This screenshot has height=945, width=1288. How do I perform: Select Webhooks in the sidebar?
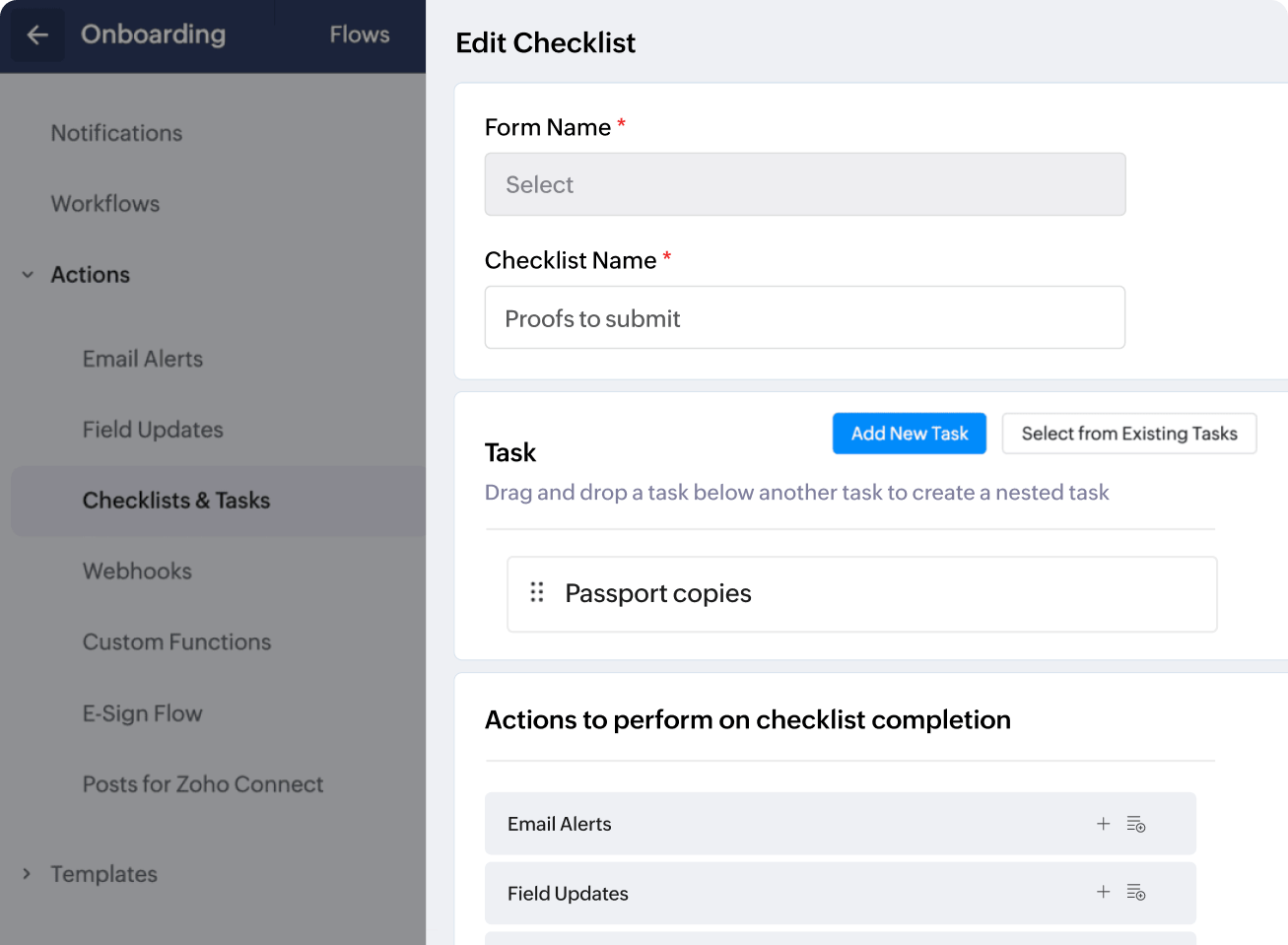[137, 572]
